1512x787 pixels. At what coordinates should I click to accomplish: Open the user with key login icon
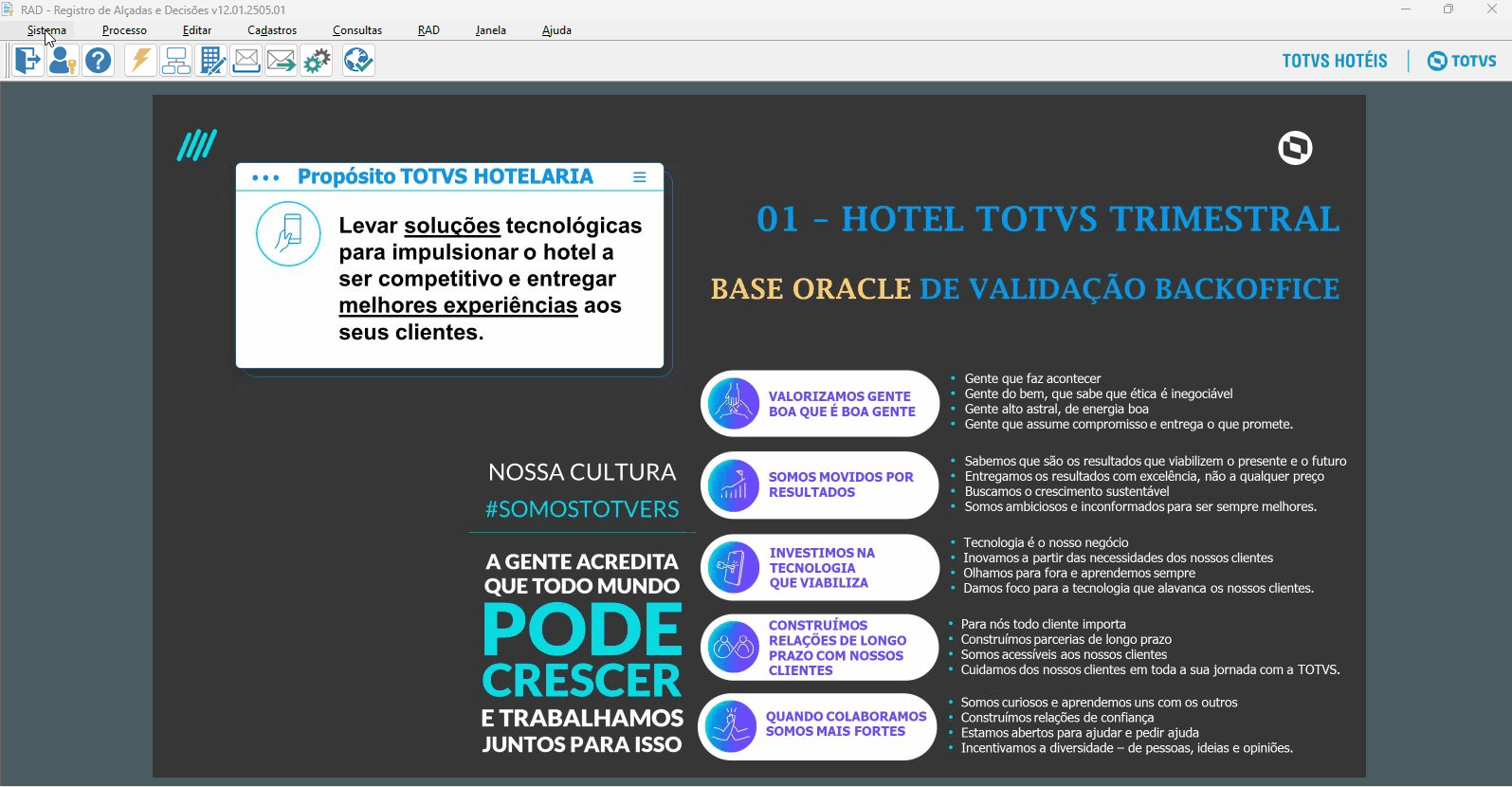click(63, 61)
